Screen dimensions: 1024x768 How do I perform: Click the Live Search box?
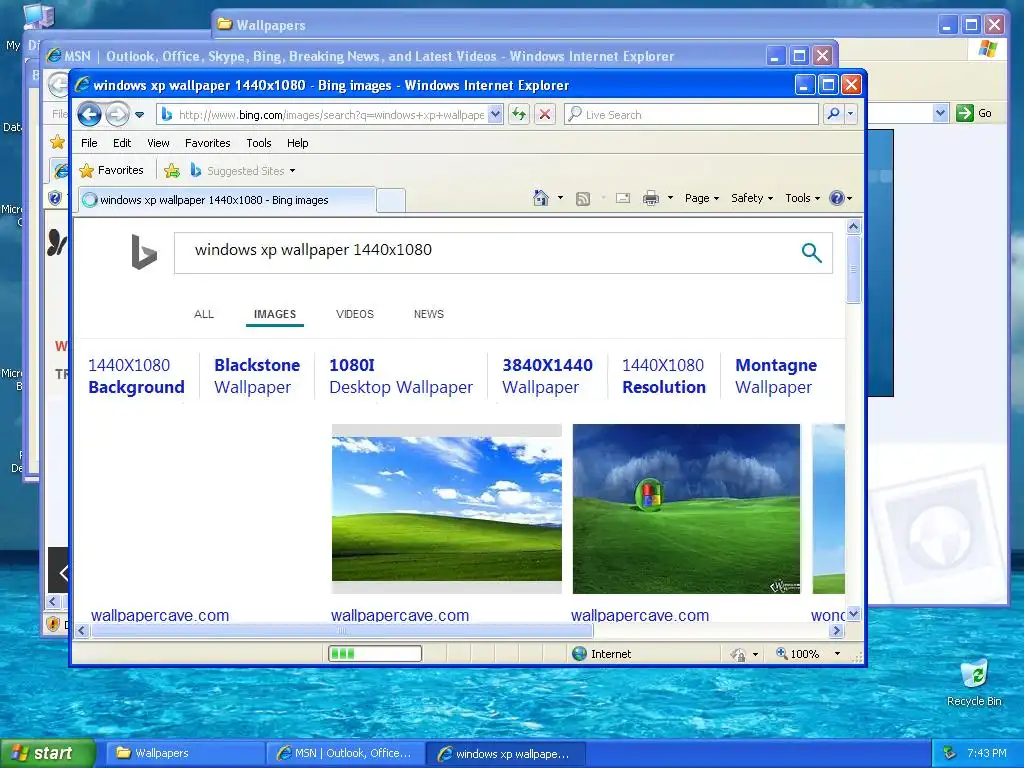691,115
